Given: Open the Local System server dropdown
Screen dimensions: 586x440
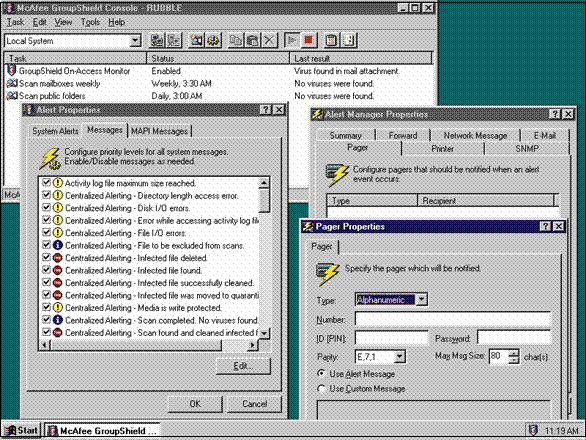Looking at the screenshot, I should click(135, 40).
